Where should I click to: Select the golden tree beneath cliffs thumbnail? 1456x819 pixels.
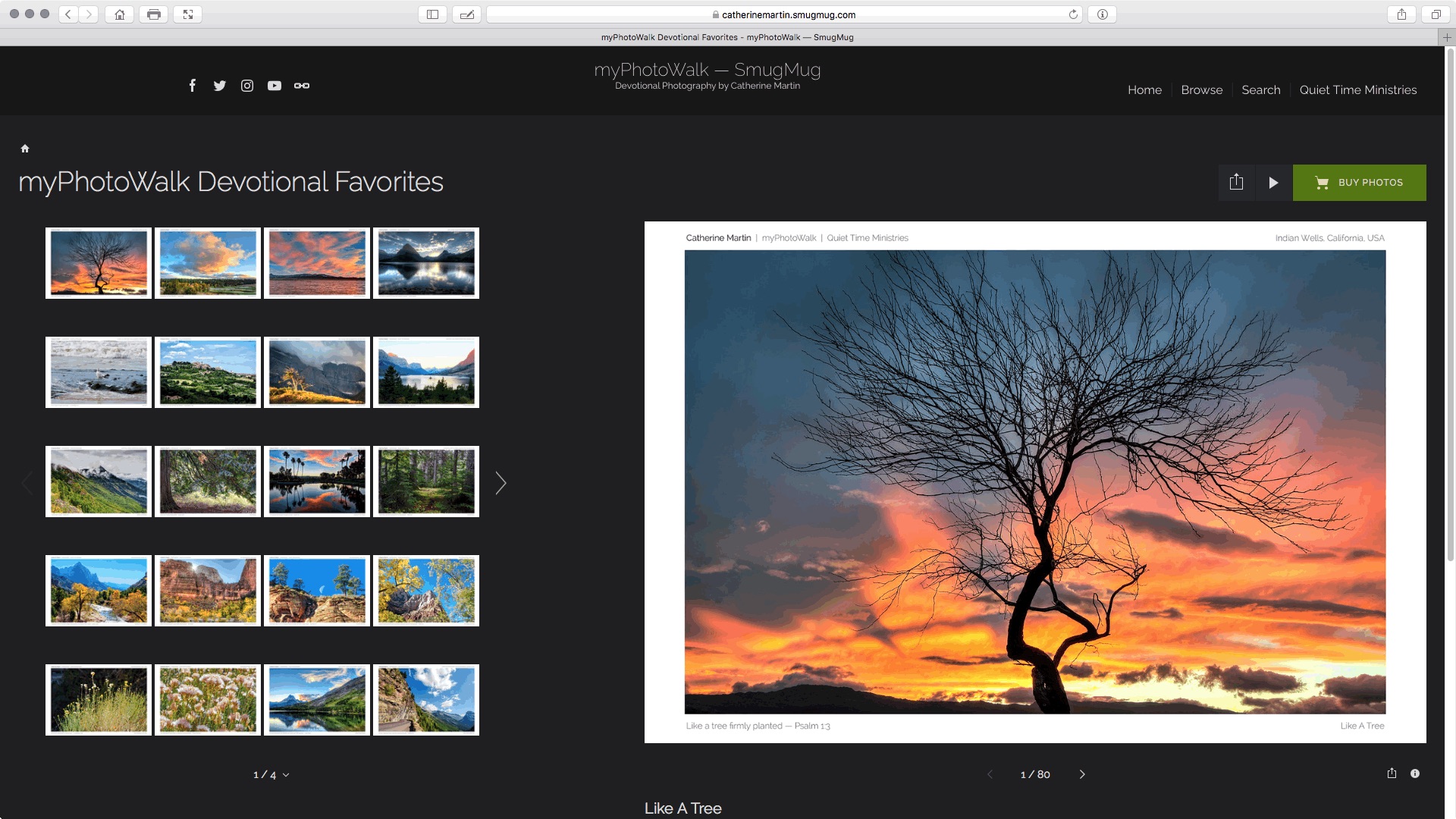click(317, 372)
